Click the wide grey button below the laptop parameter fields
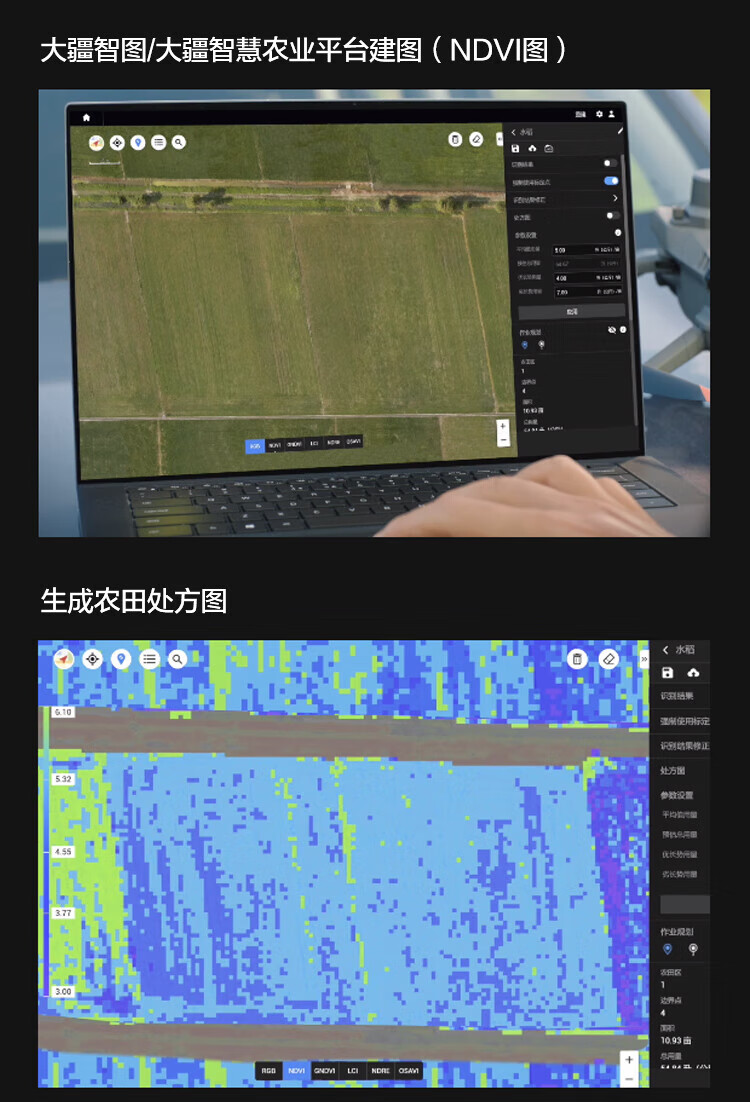The image size is (750, 1102). tap(570, 311)
